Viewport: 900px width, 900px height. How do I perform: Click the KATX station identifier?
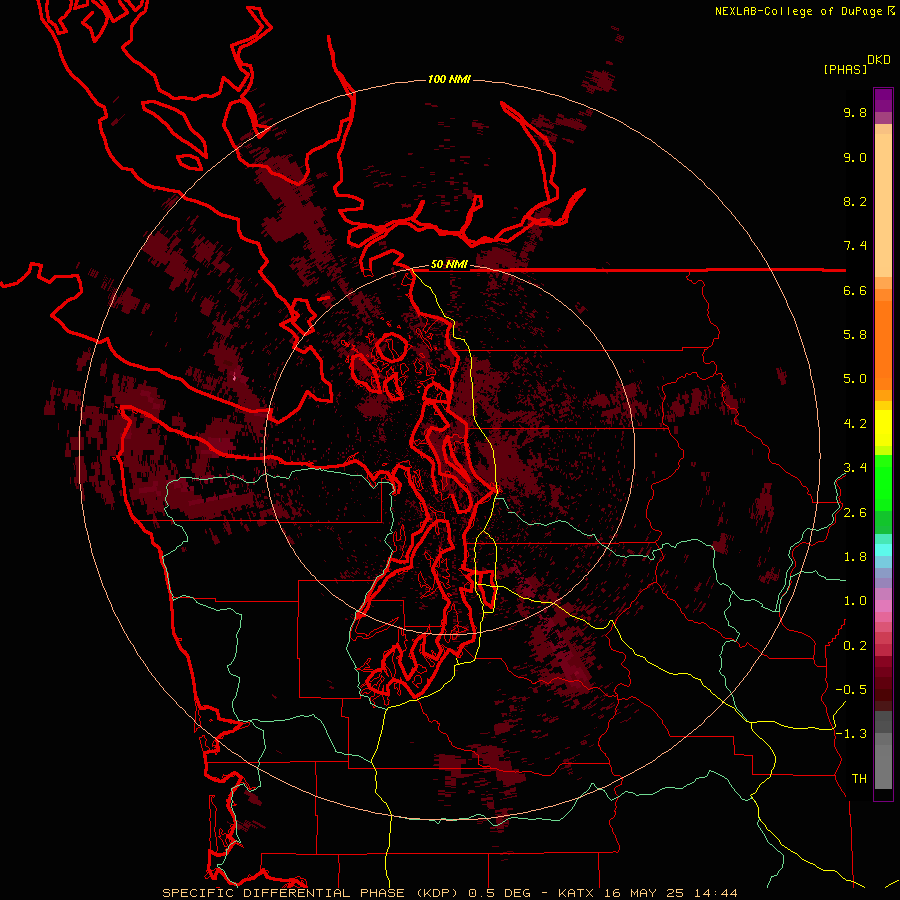pos(576,893)
